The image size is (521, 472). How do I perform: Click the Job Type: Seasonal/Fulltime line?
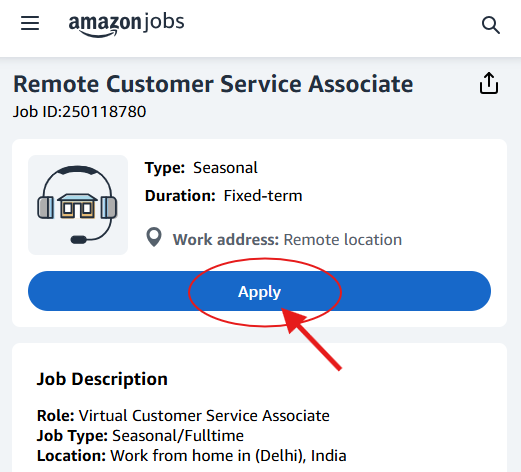pyautogui.click(x=140, y=436)
